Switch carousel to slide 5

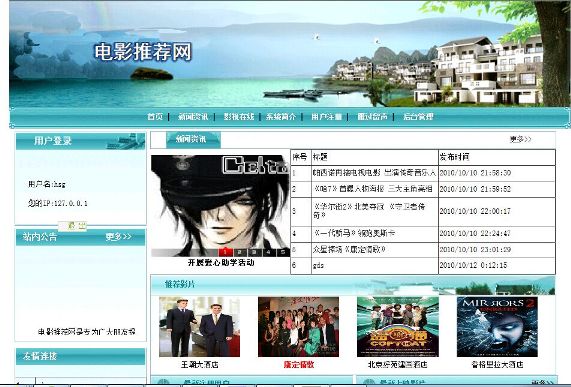283,252
